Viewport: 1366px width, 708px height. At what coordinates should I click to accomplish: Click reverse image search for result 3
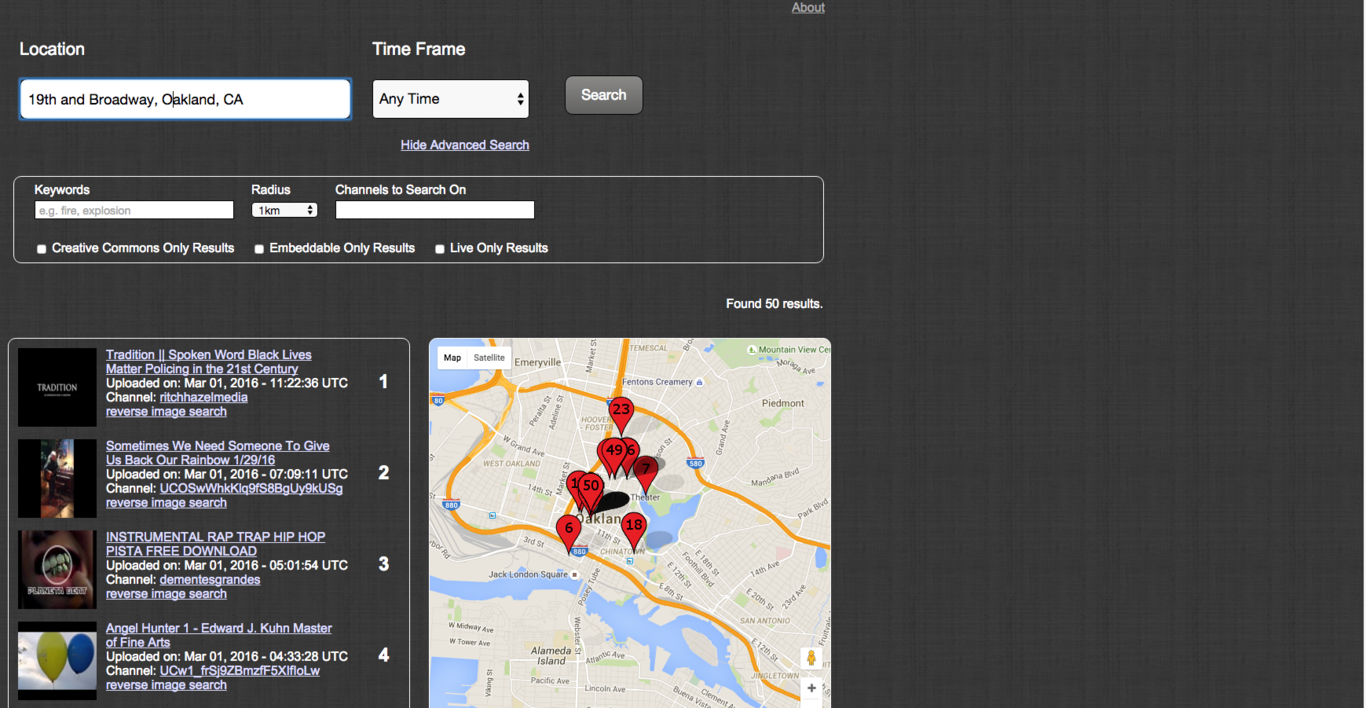[166, 593]
